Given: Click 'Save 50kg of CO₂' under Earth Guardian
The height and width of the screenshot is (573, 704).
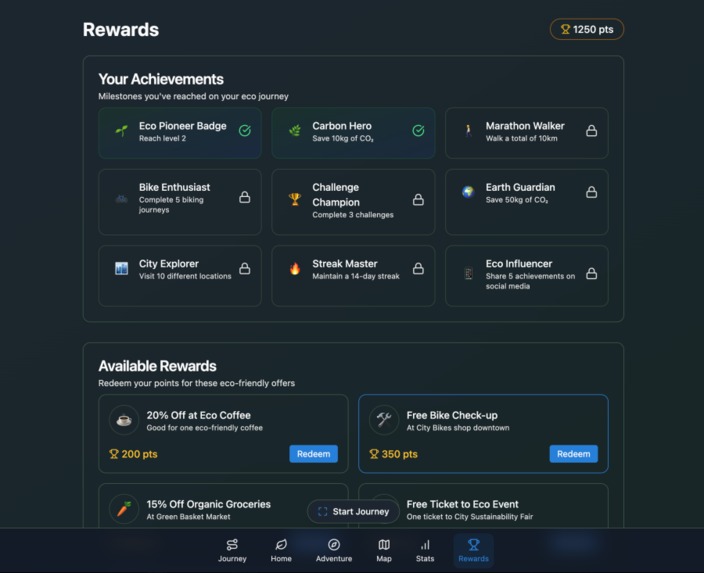Looking at the screenshot, I should [x=516, y=200].
